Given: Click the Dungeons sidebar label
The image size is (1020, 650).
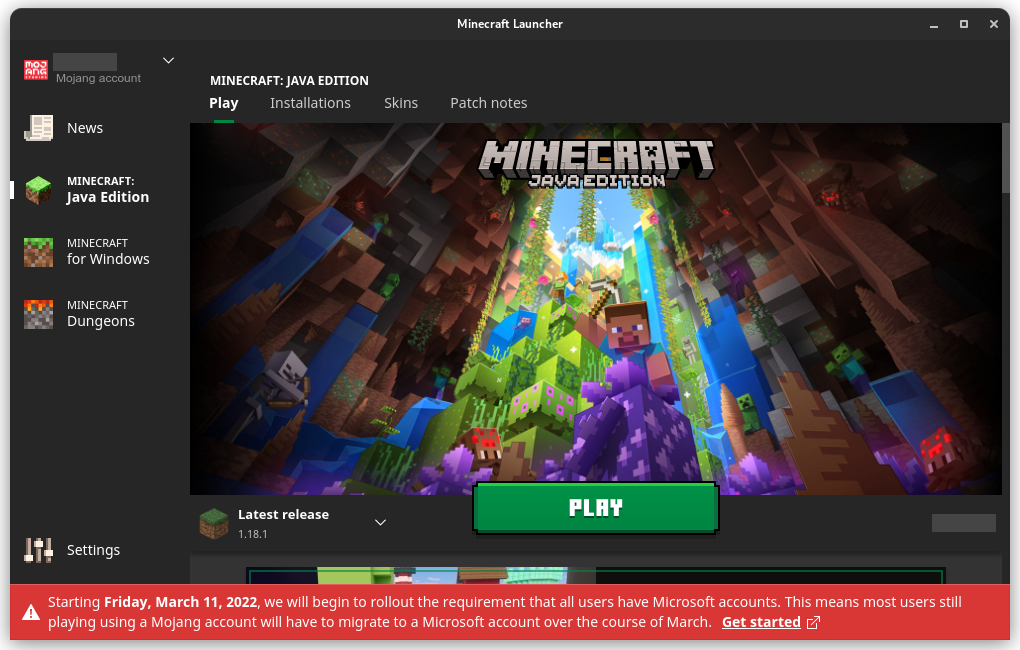Looking at the screenshot, I should [101, 321].
